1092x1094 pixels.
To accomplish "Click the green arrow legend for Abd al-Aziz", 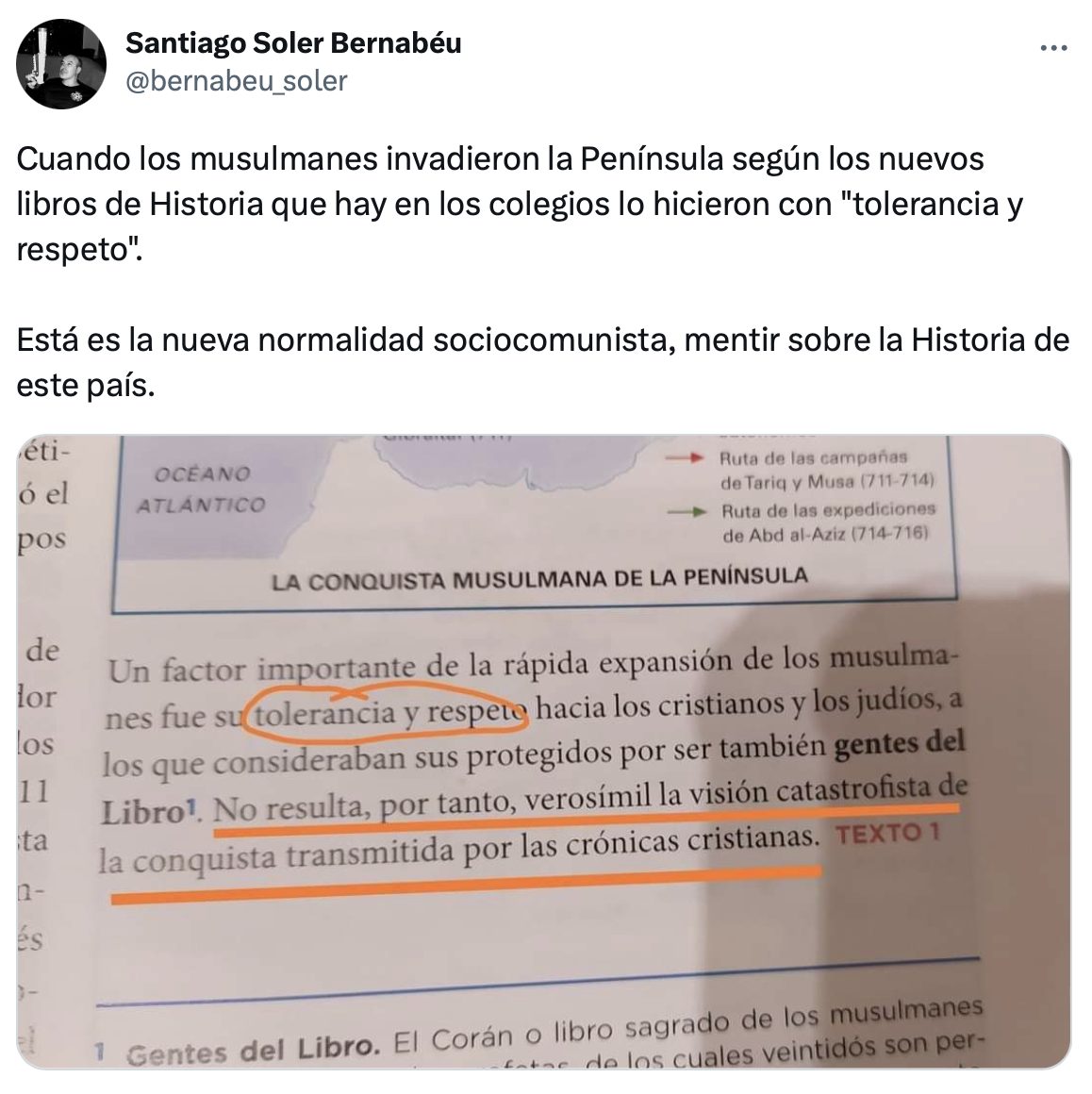I will [x=687, y=512].
